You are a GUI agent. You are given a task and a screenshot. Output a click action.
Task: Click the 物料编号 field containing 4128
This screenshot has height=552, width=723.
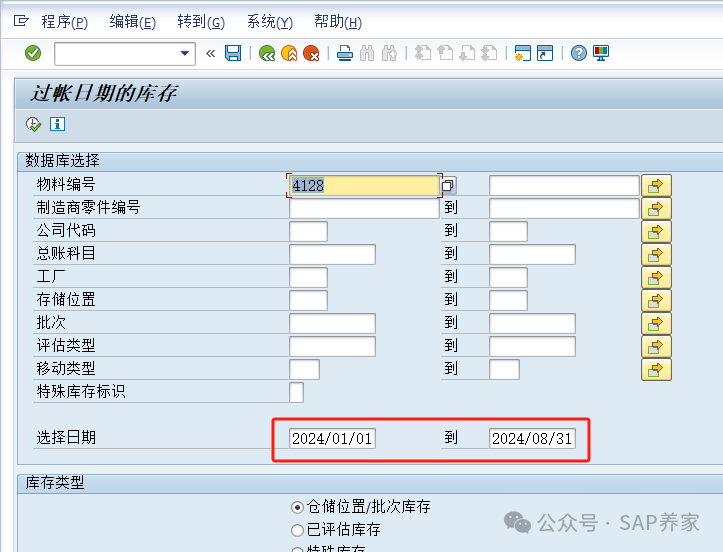pyautogui.click(x=364, y=185)
